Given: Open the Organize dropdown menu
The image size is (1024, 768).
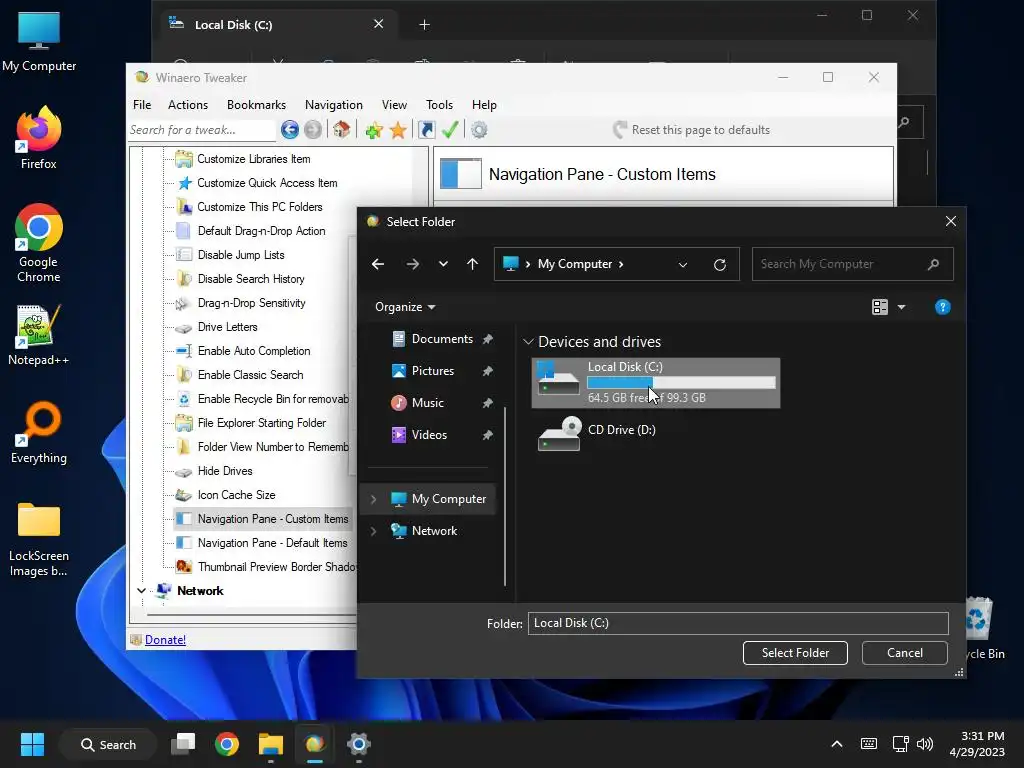Looking at the screenshot, I should pyautogui.click(x=405, y=307).
